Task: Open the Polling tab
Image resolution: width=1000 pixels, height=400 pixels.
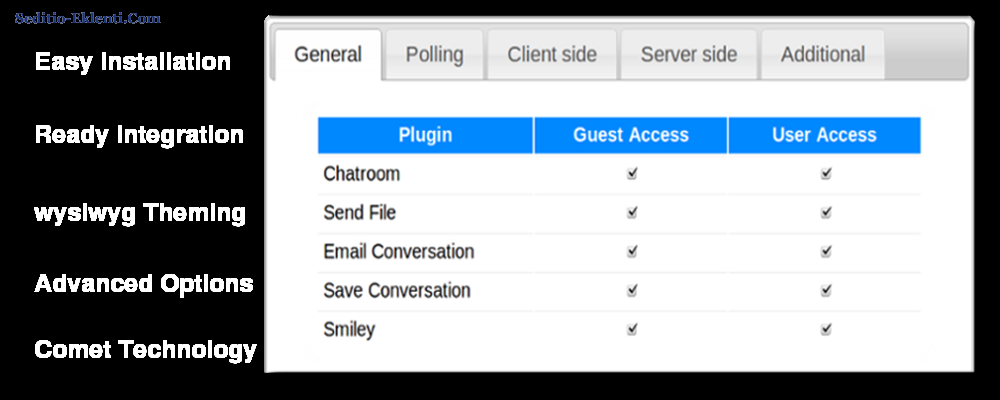Action: pos(434,55)
